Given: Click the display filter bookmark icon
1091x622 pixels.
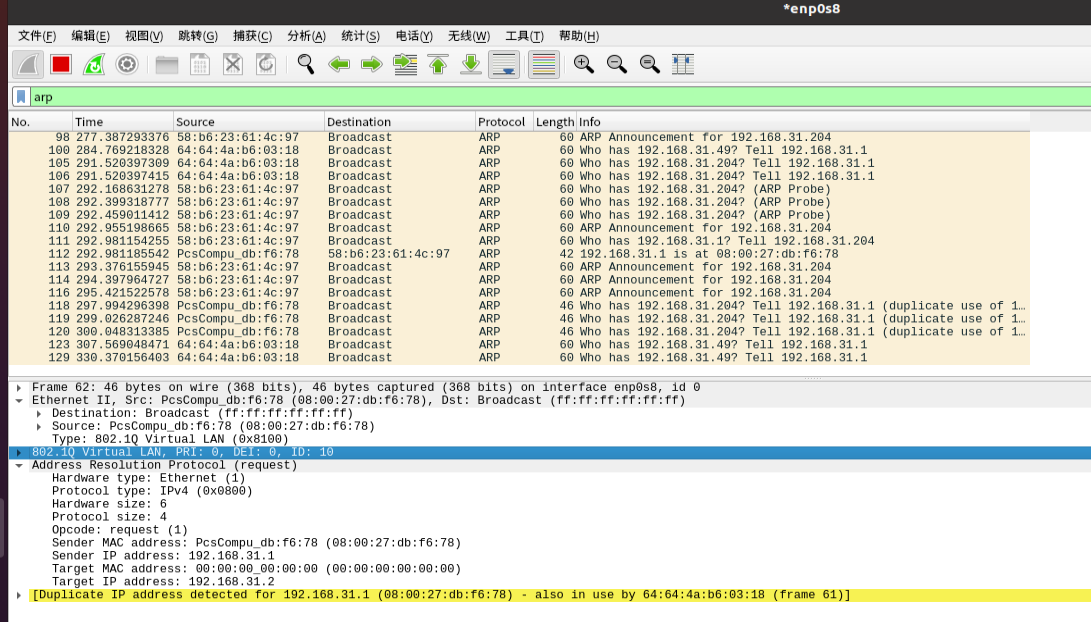Looking at the screenshot, I should click(x=21, y=97).
